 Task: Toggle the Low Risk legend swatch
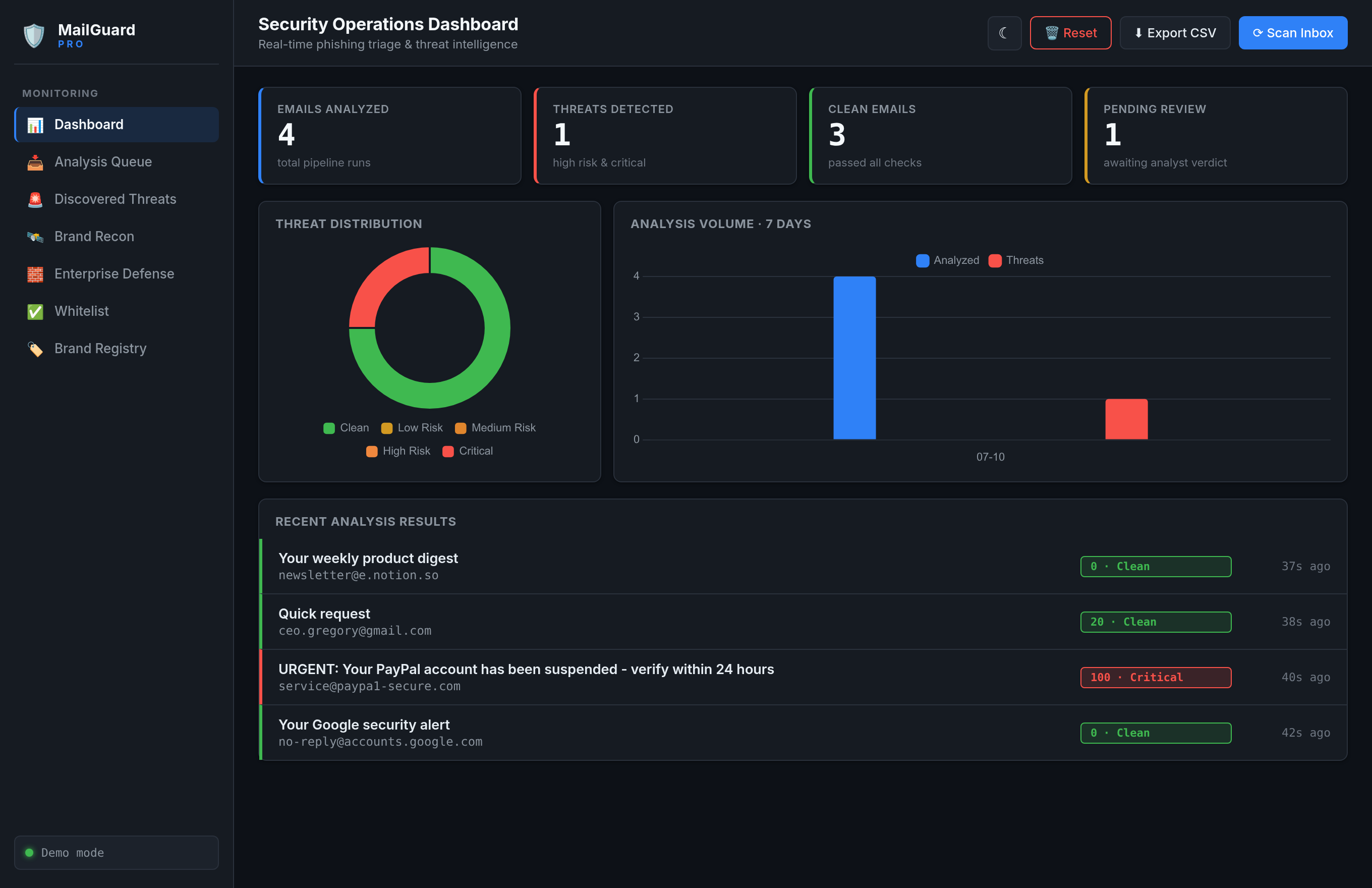pyautogui.click(x=387, y=428)
